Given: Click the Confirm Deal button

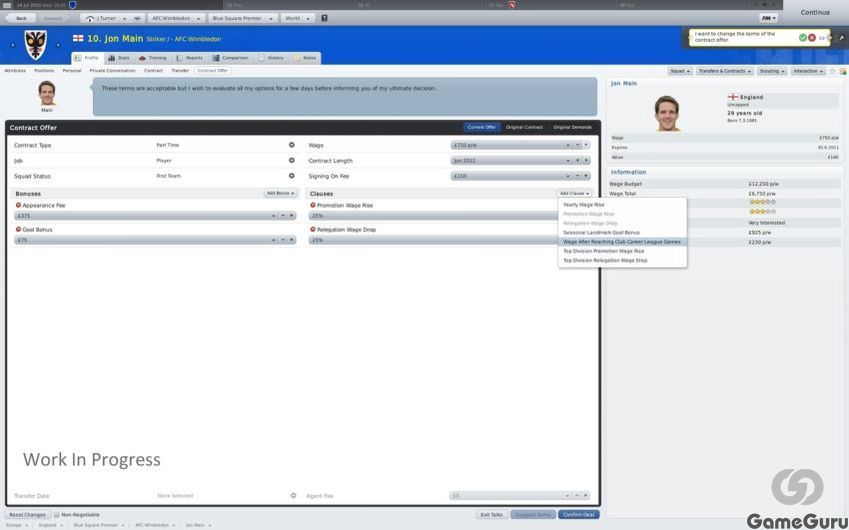Looking at the screenshot, I should point(579,515).
